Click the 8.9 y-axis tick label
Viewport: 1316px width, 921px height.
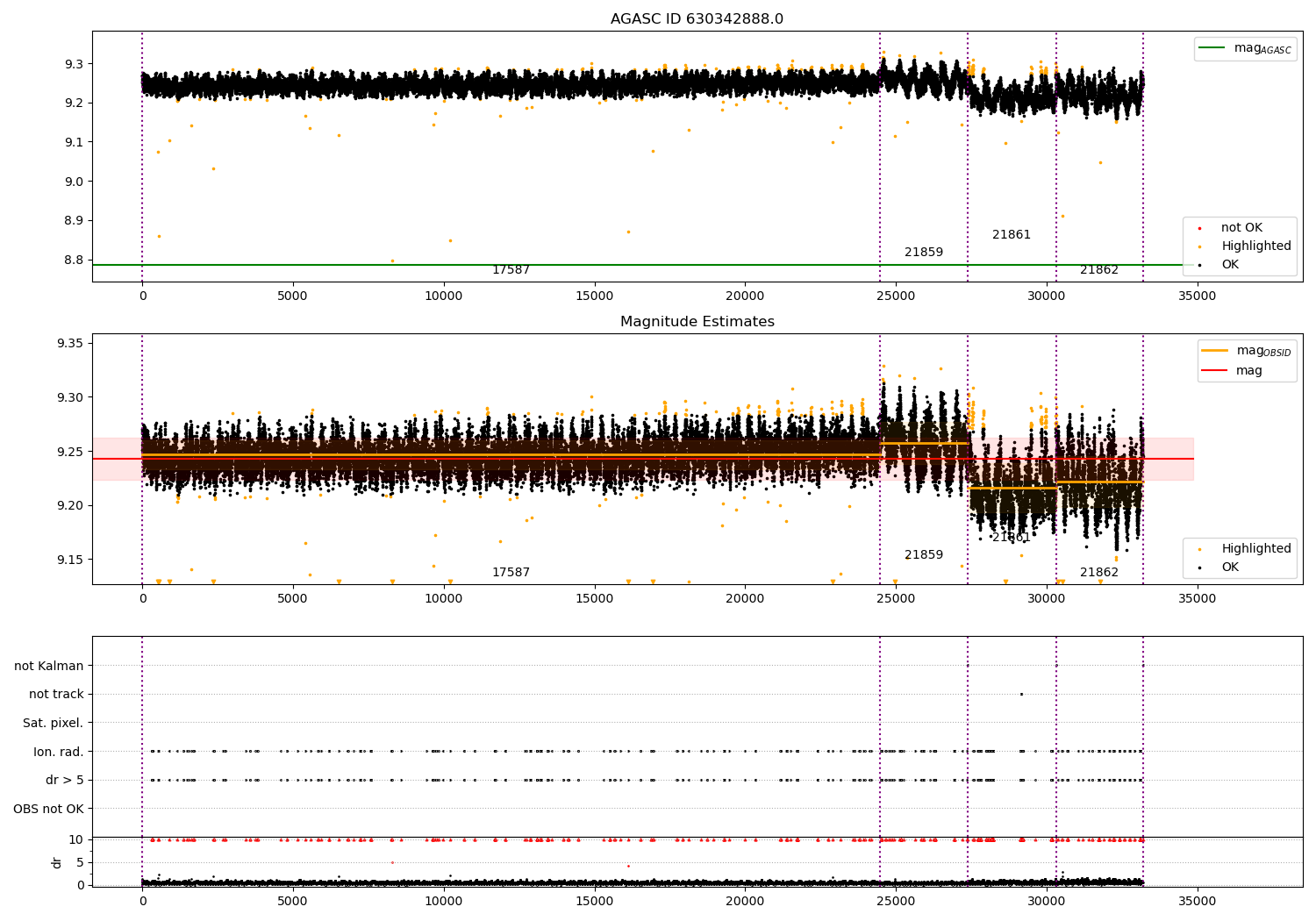75,221
